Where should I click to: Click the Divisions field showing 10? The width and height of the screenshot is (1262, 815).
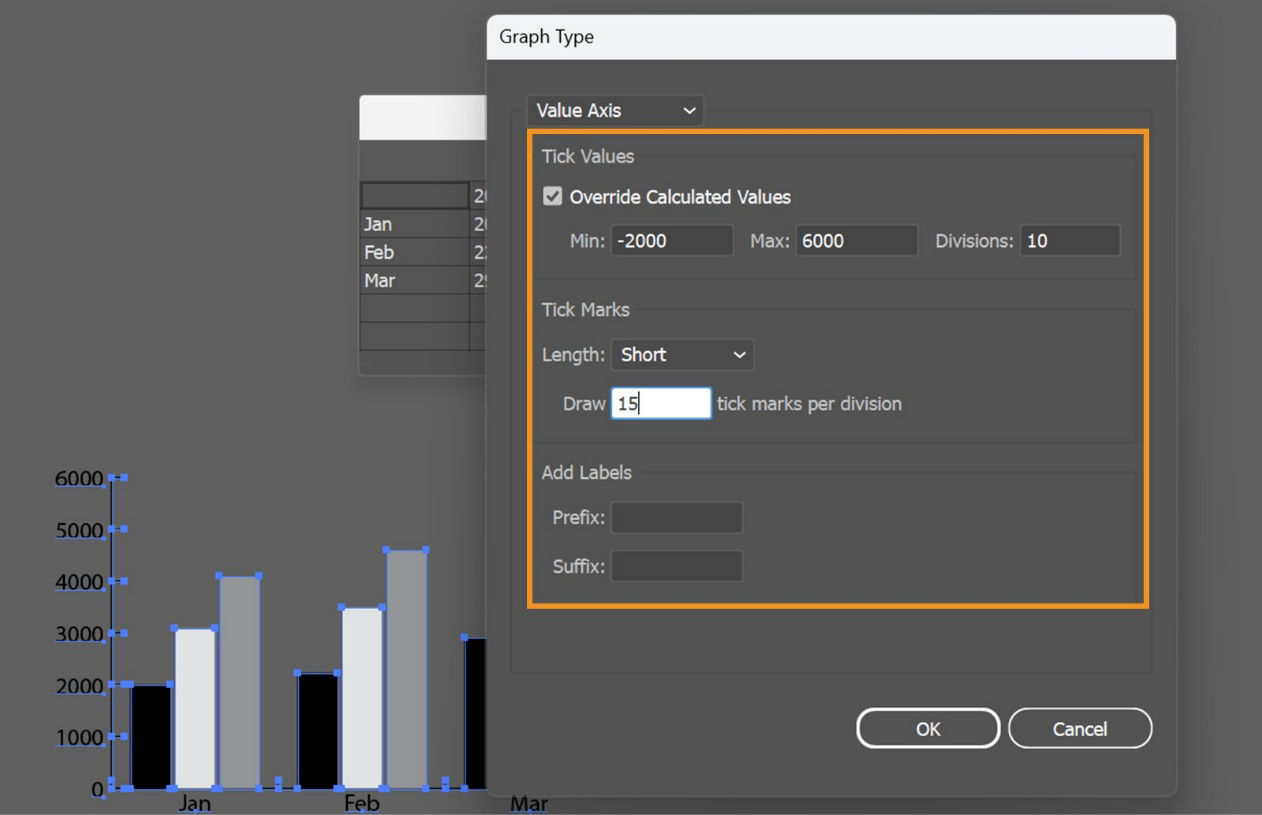tap(1069, 240)
